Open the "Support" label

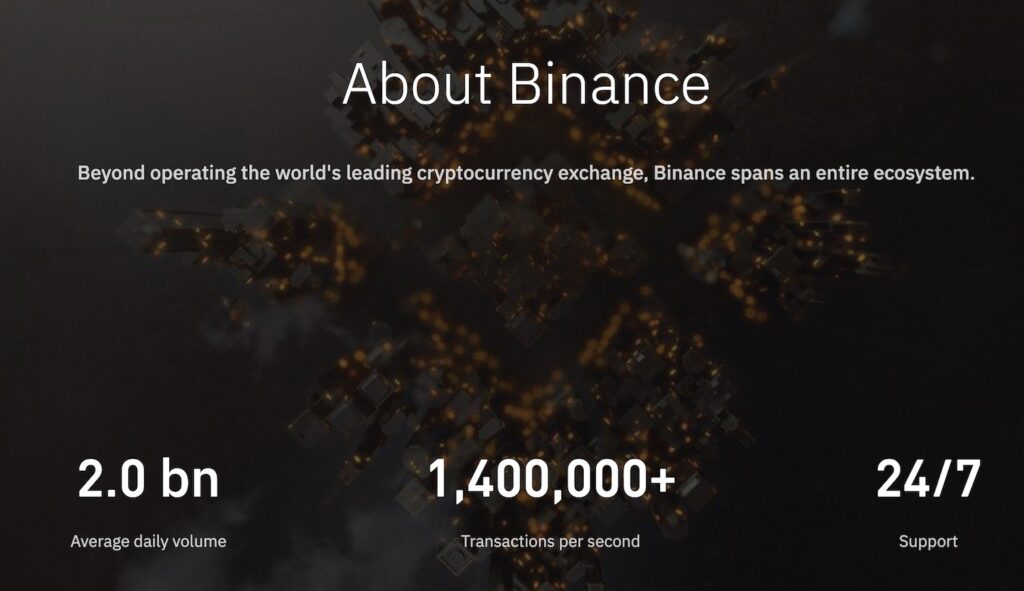pos(928,541)
